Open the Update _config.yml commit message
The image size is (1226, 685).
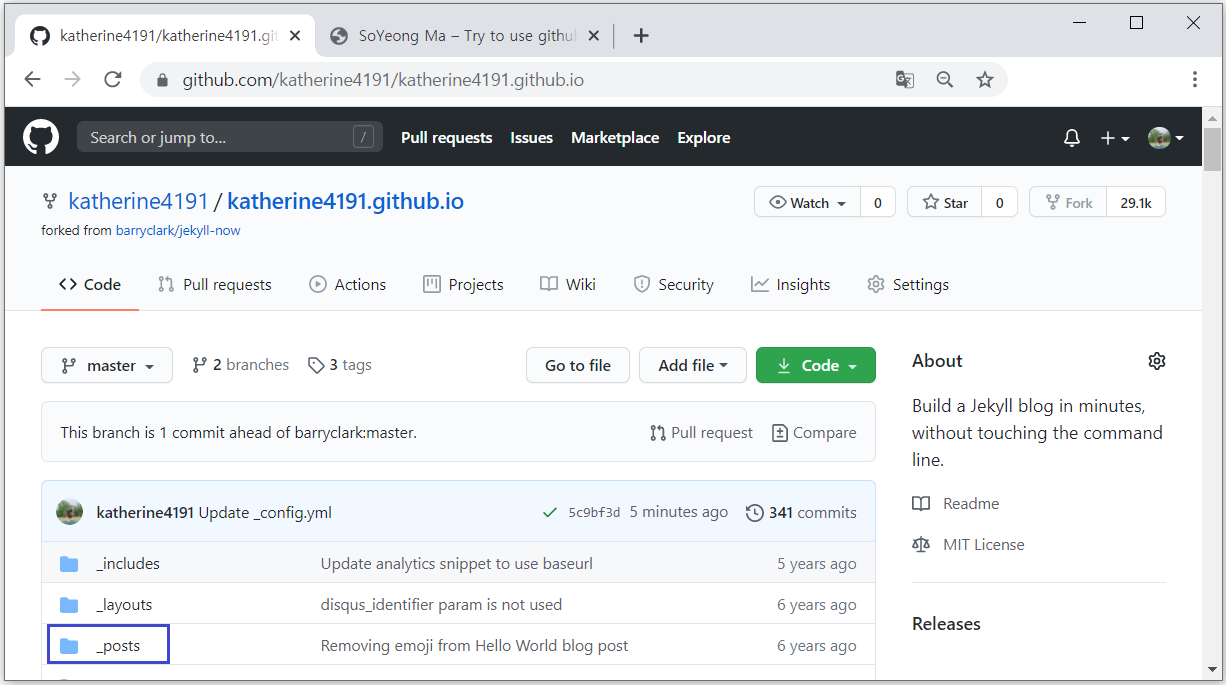[265, 513]
